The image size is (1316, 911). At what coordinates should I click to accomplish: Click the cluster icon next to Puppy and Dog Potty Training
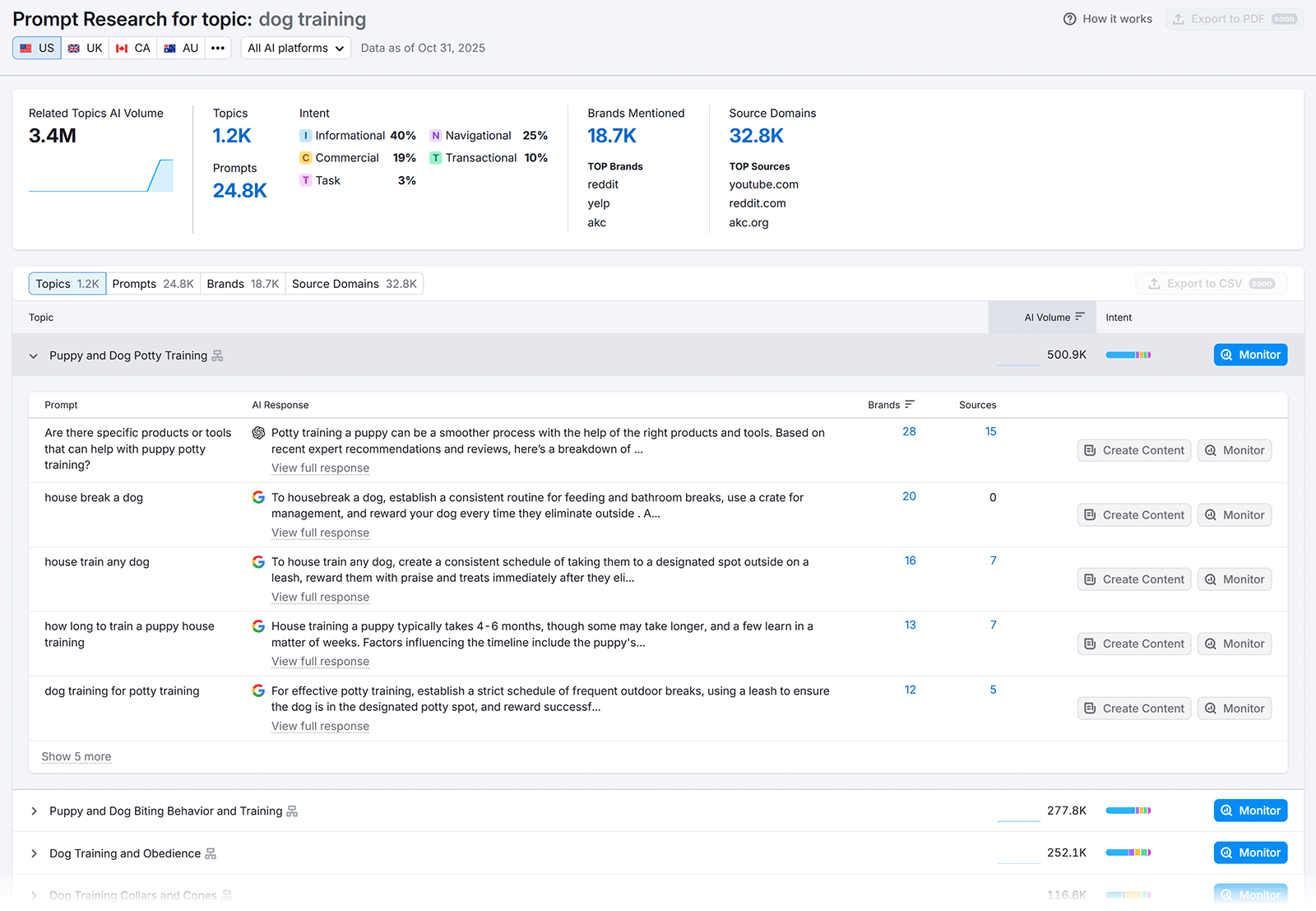[x=217, y=355]
